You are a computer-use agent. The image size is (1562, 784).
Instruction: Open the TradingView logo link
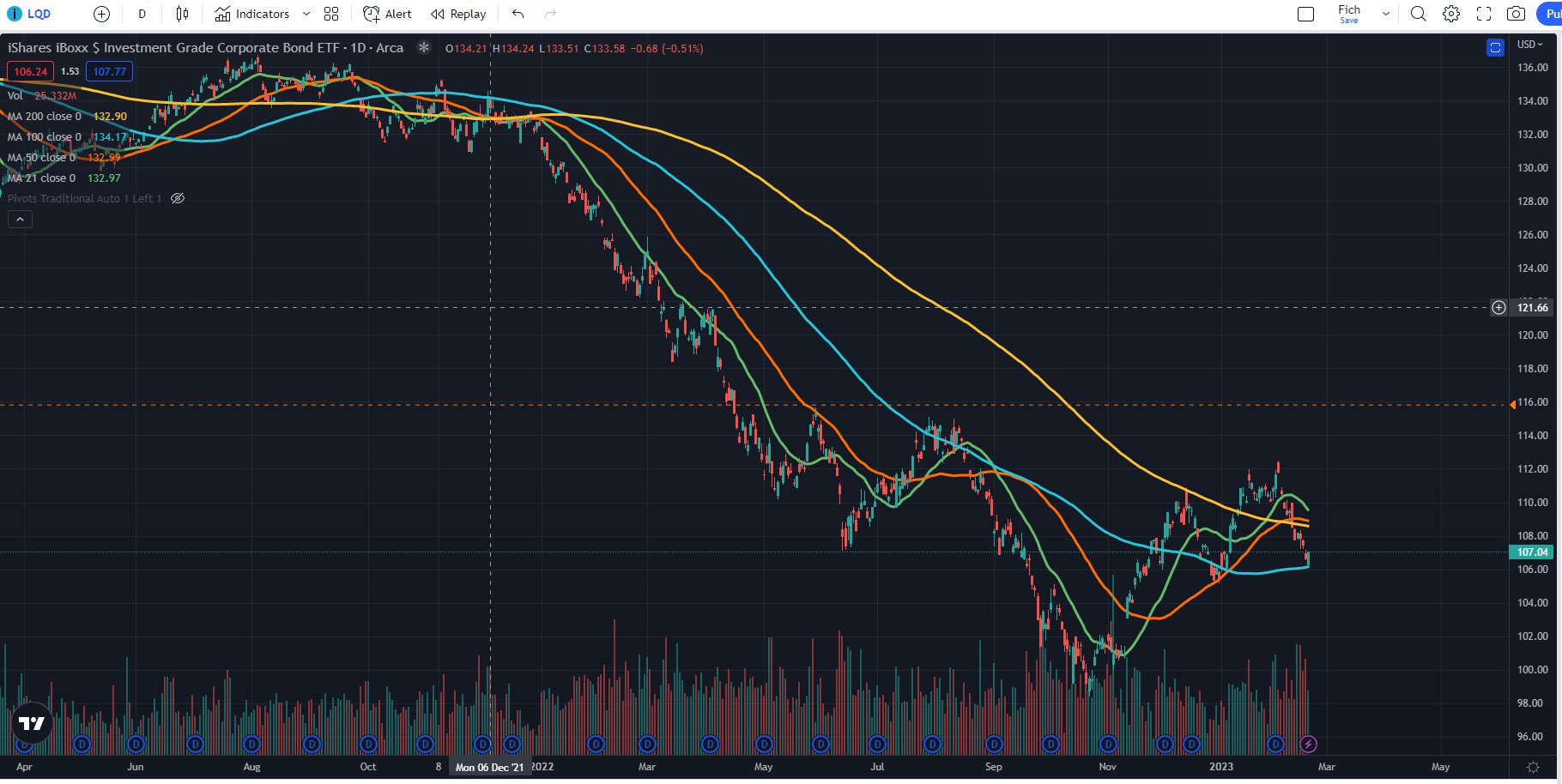click(32, 724)
